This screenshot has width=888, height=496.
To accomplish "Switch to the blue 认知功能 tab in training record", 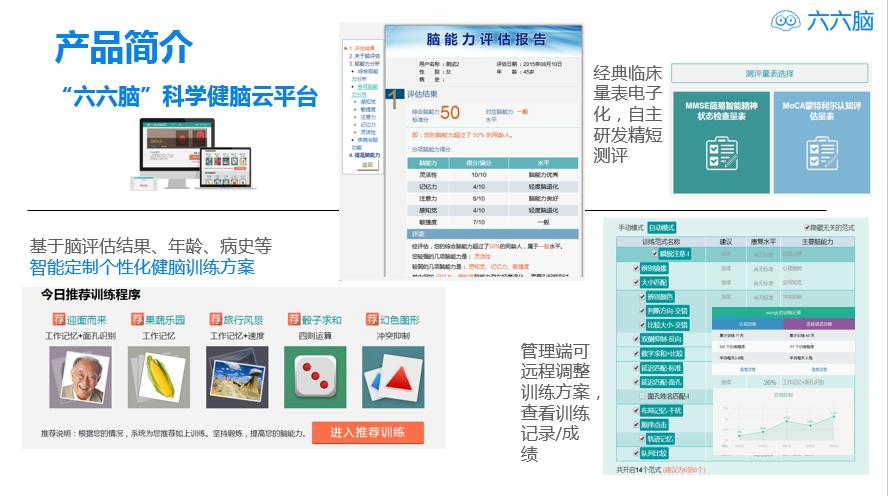I will pos(748,324).
